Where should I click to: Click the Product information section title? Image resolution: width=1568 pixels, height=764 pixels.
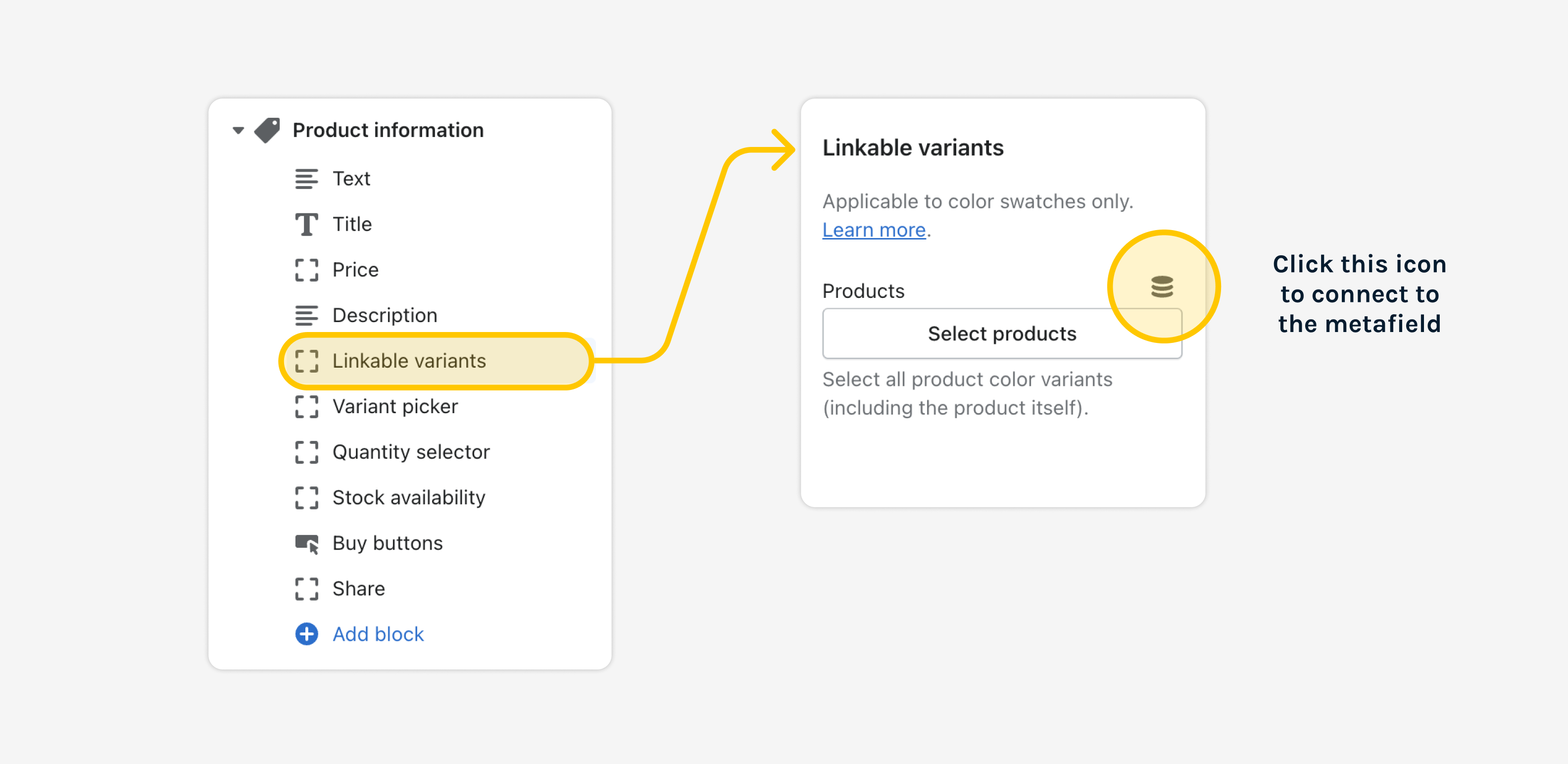point(389,130)
